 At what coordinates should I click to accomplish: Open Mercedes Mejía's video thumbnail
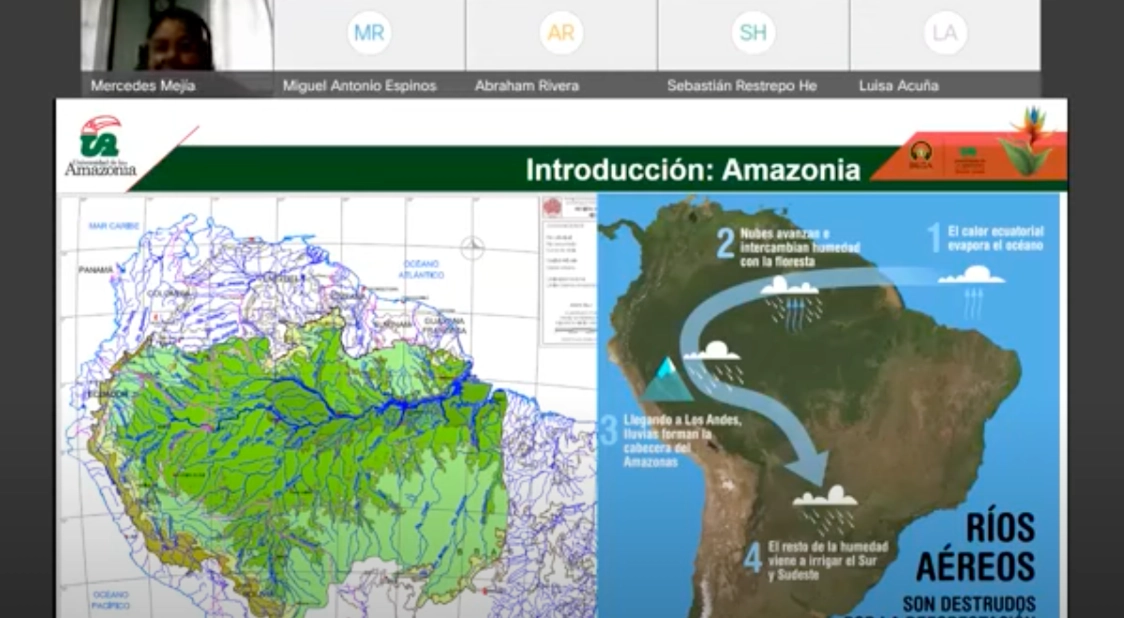click(177, 36)
